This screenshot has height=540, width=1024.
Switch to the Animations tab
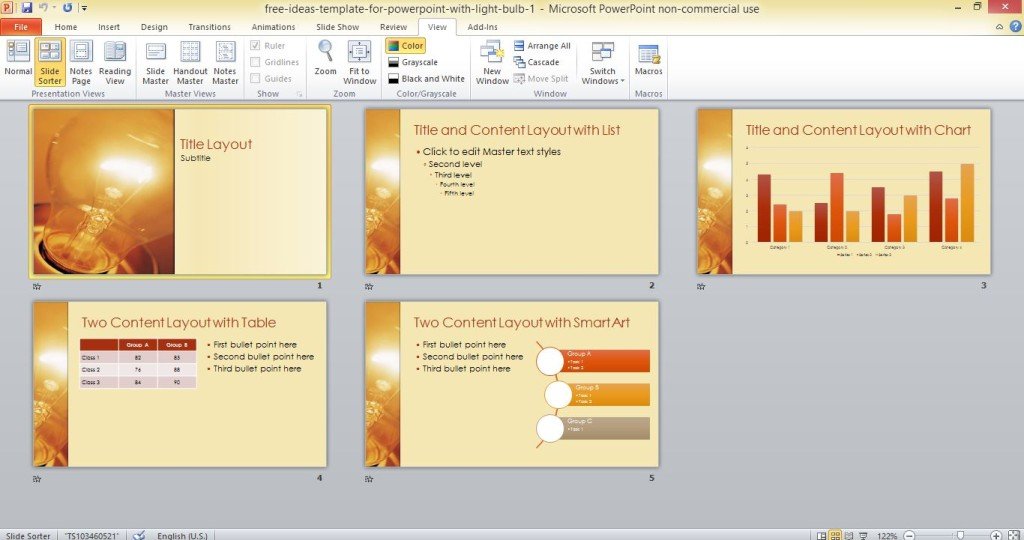pyautogui.click(x=273, y=27)
